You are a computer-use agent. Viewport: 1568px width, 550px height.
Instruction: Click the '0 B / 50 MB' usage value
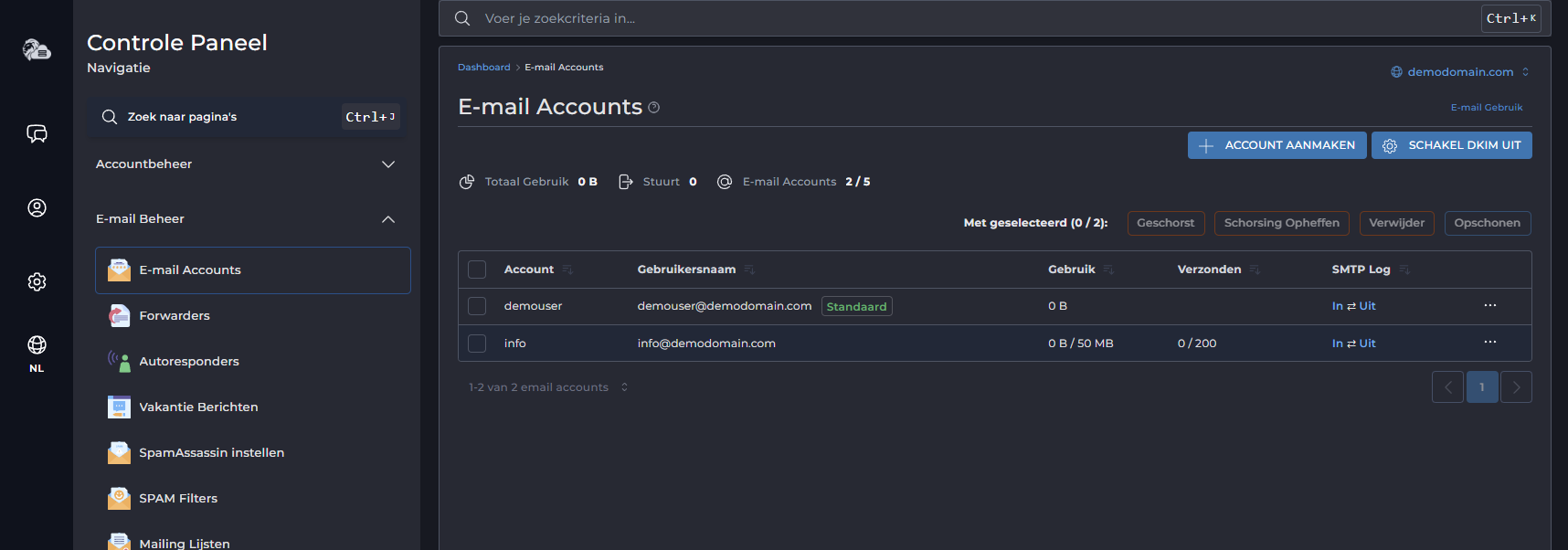(x=1081, y=344)
